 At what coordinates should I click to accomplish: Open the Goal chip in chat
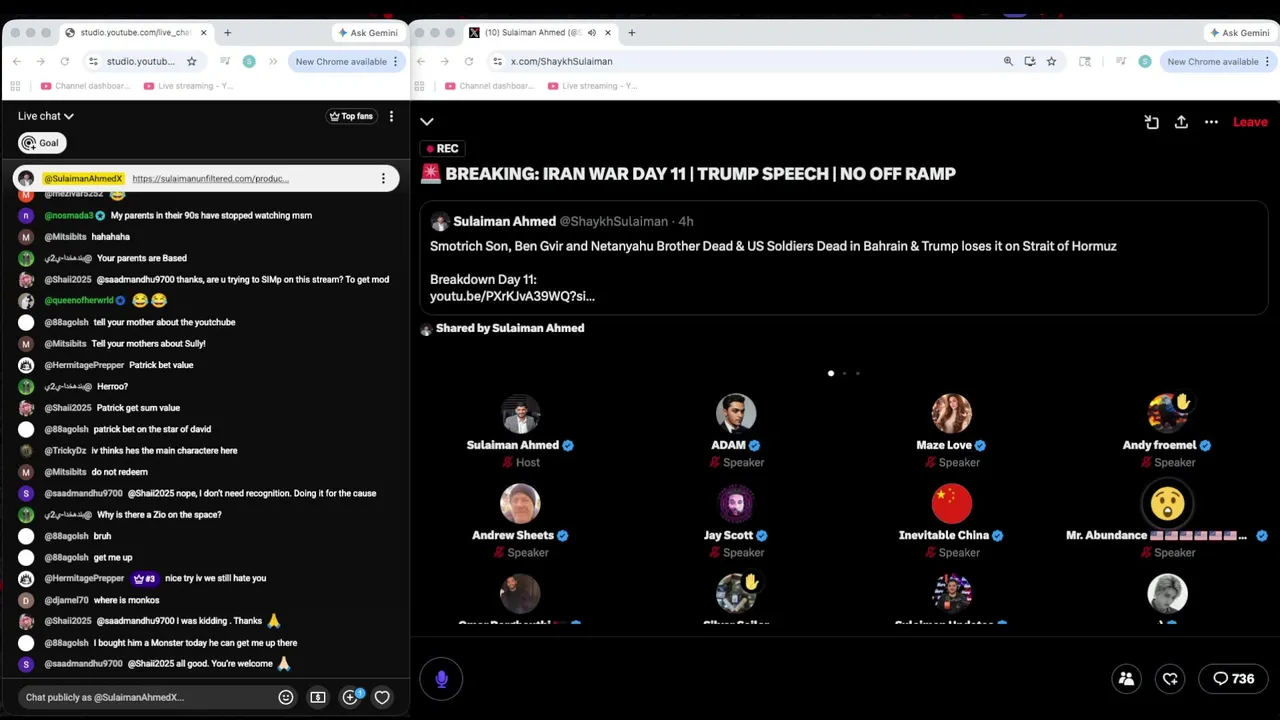[42, 143]
